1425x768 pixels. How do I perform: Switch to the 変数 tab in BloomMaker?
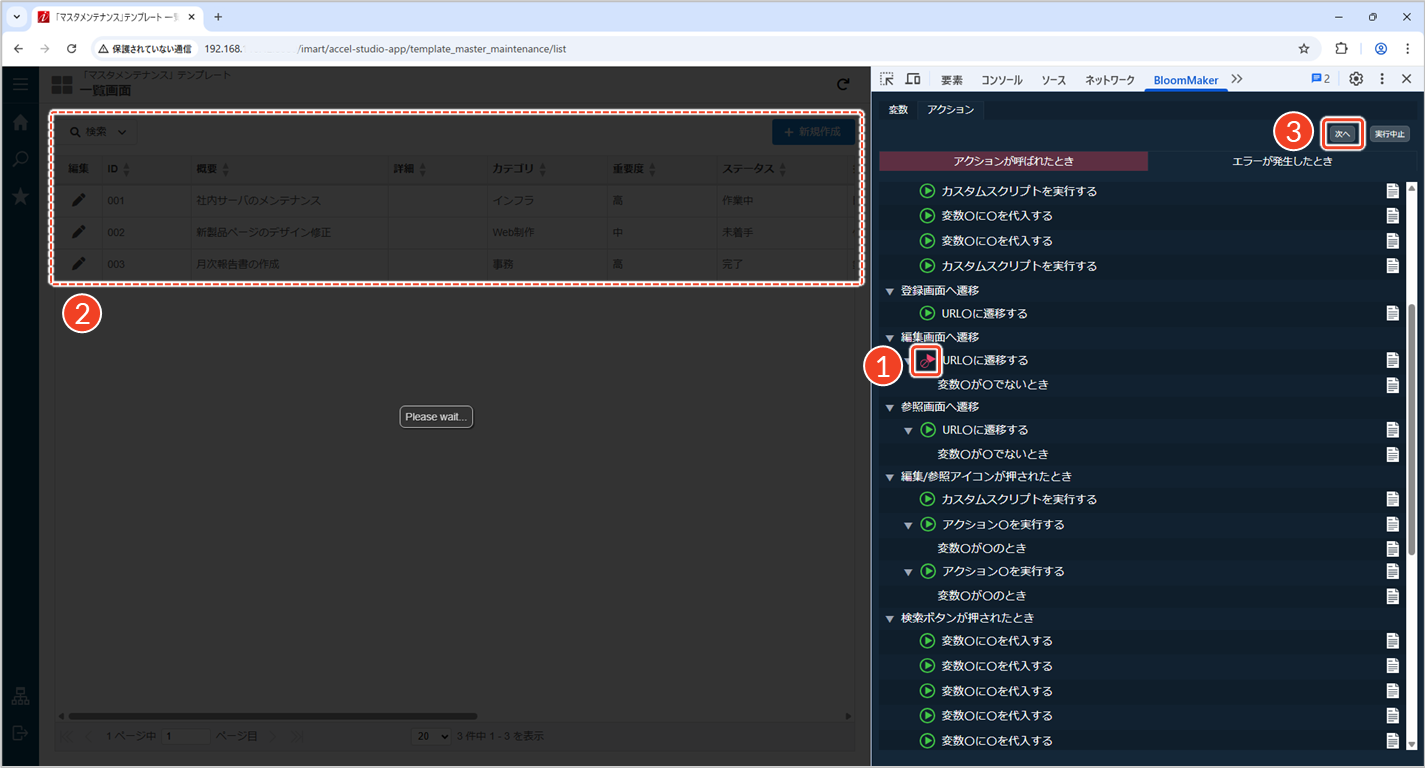coord(898,110)
